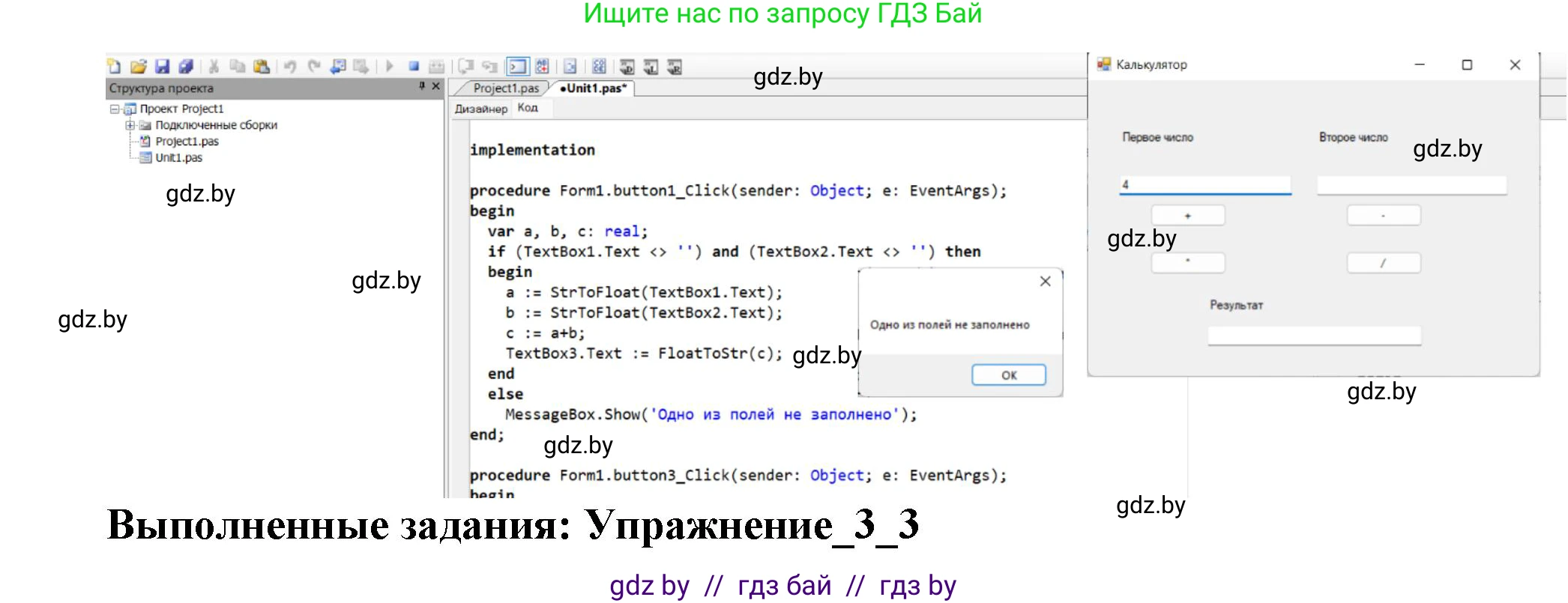The width and height of the screenshot is (1568, 603).
Task: Click the Save All toolbar icon
Action: click(x=186, y=67)
